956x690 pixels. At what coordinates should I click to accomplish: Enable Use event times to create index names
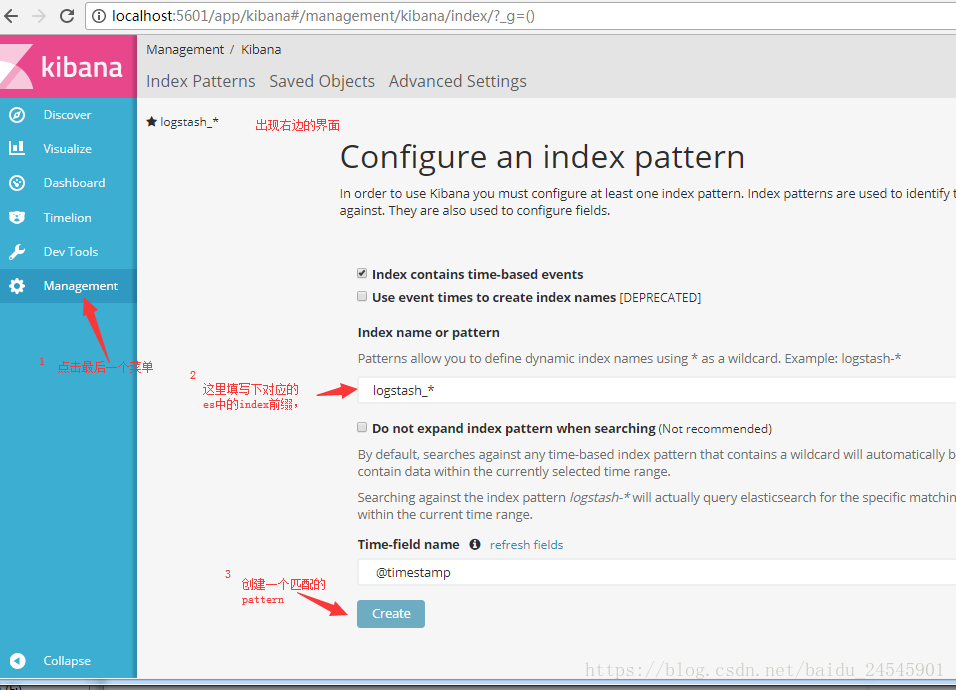[362, 296]
